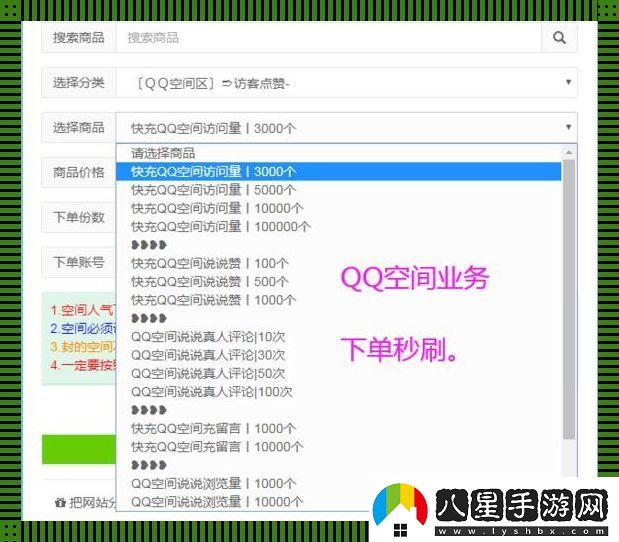Image resolution: width=619 pixels, height=542 pixels.
Task: Click the 下单账号 label
Action: pos(79,262)
